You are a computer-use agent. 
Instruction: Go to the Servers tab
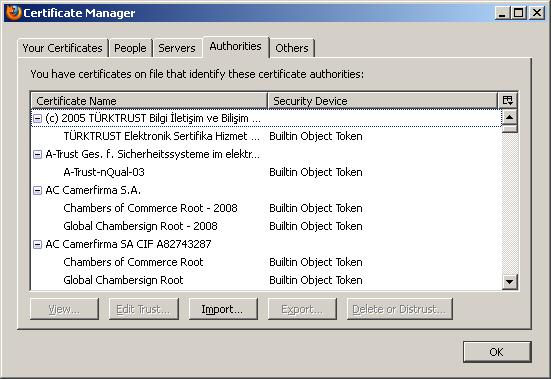pyautogui.click(x=177, y=48)
